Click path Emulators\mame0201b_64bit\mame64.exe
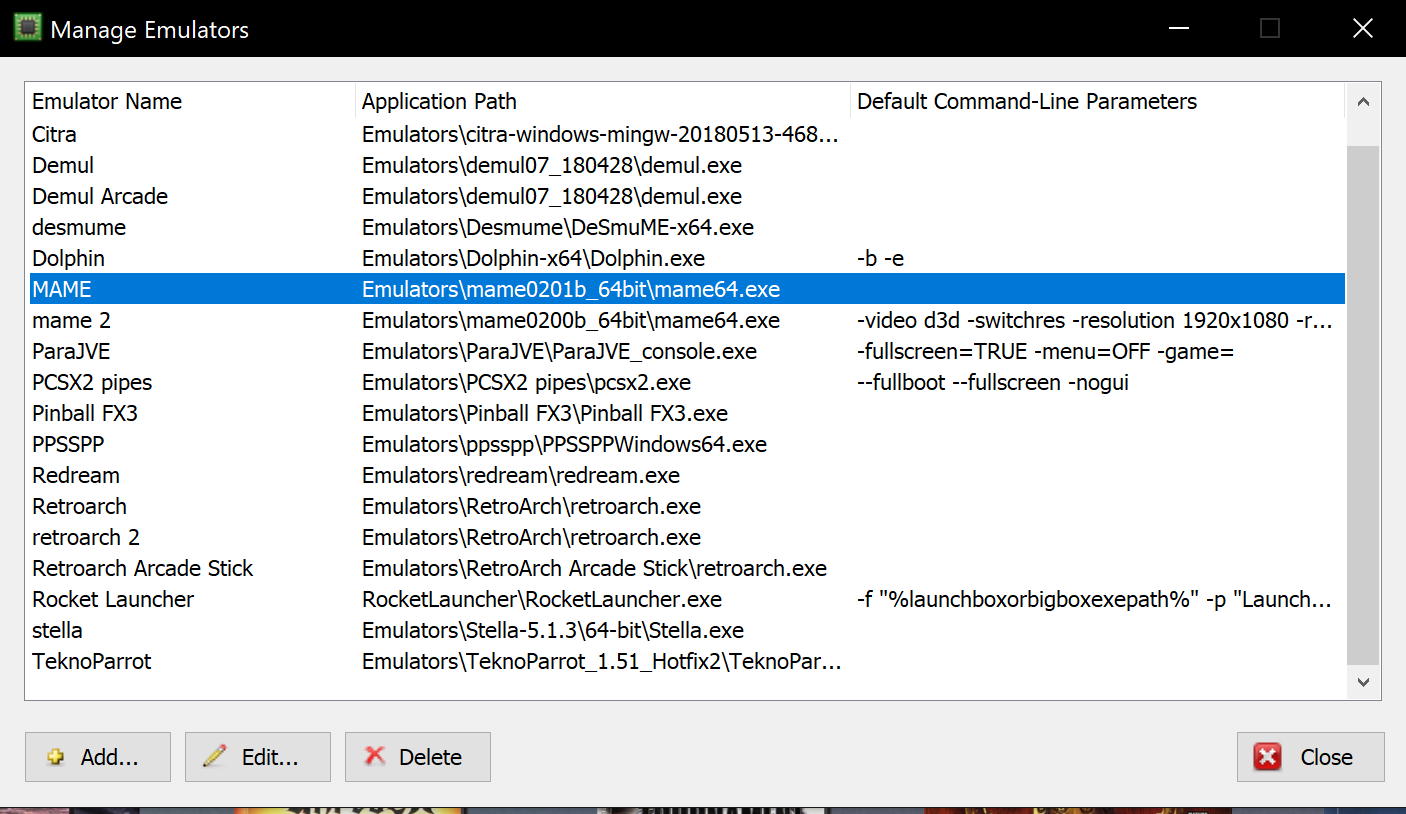The image size is (1406, 814). tap(571, 289)
